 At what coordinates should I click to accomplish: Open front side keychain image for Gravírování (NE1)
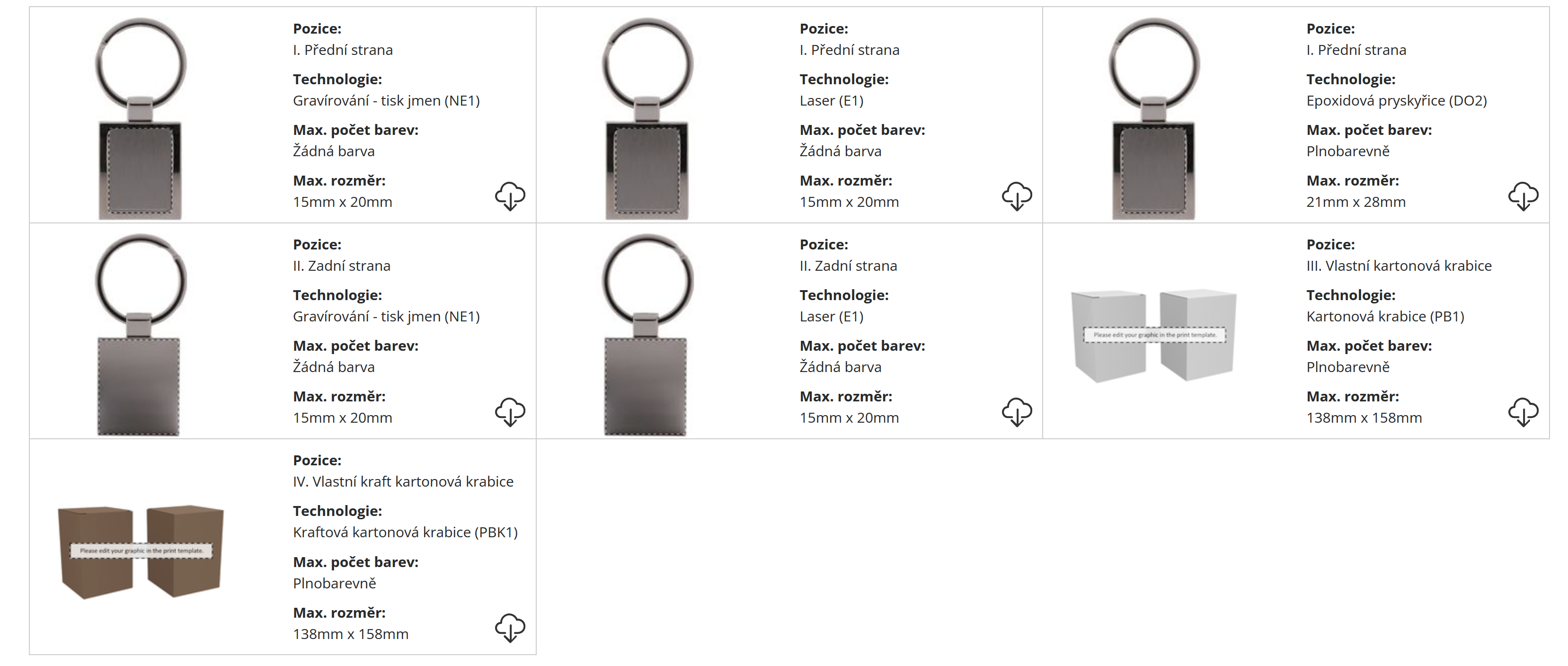click(141, 118)
